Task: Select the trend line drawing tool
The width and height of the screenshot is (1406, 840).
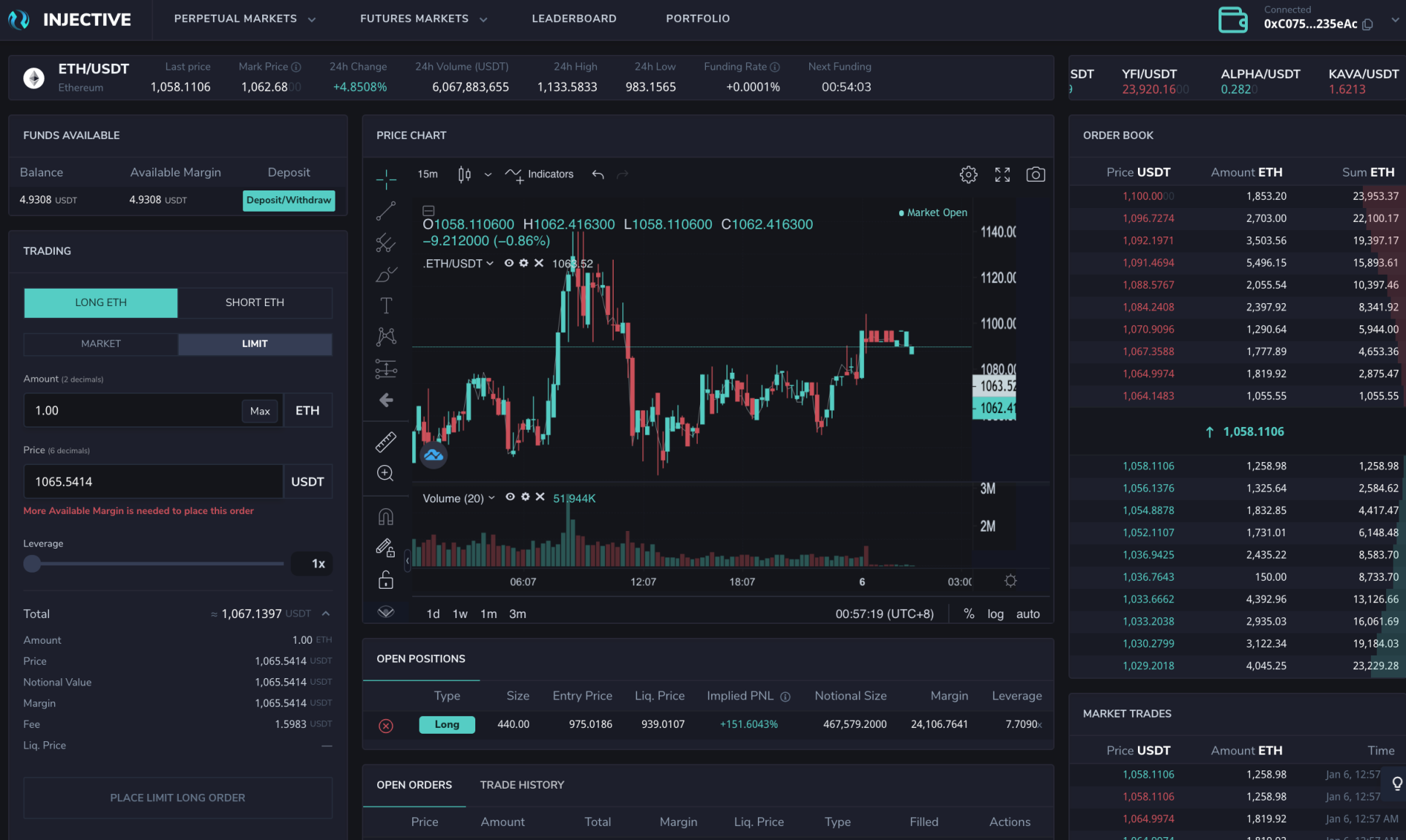Action: point(386,212)
